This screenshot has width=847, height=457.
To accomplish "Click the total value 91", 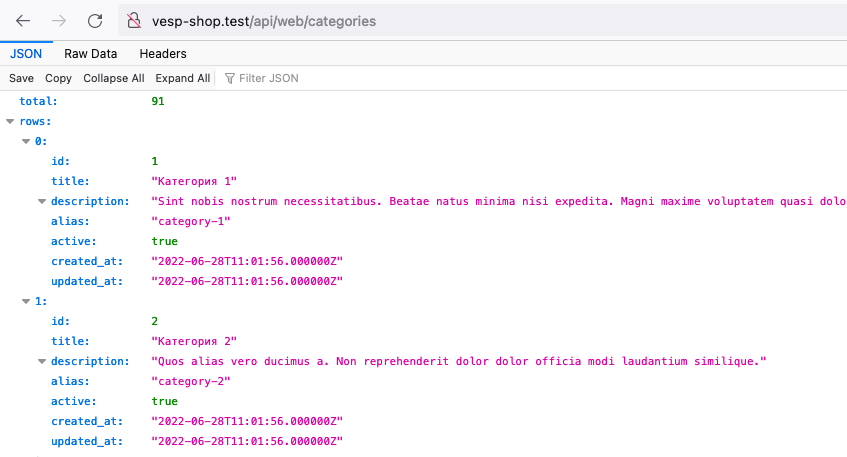I will 158,101.
